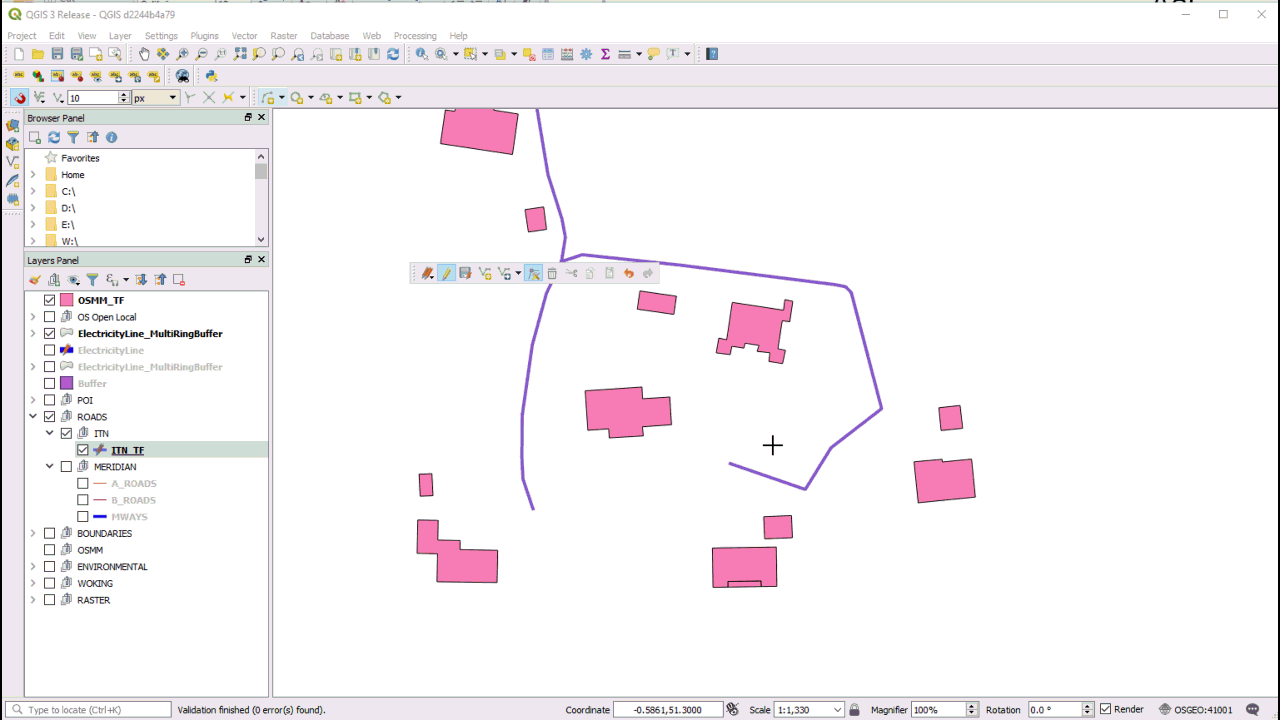Screen dimensions: 1280x720
Task: Open Layer Styling brush in Layers Panel
Action: [35, 280]
